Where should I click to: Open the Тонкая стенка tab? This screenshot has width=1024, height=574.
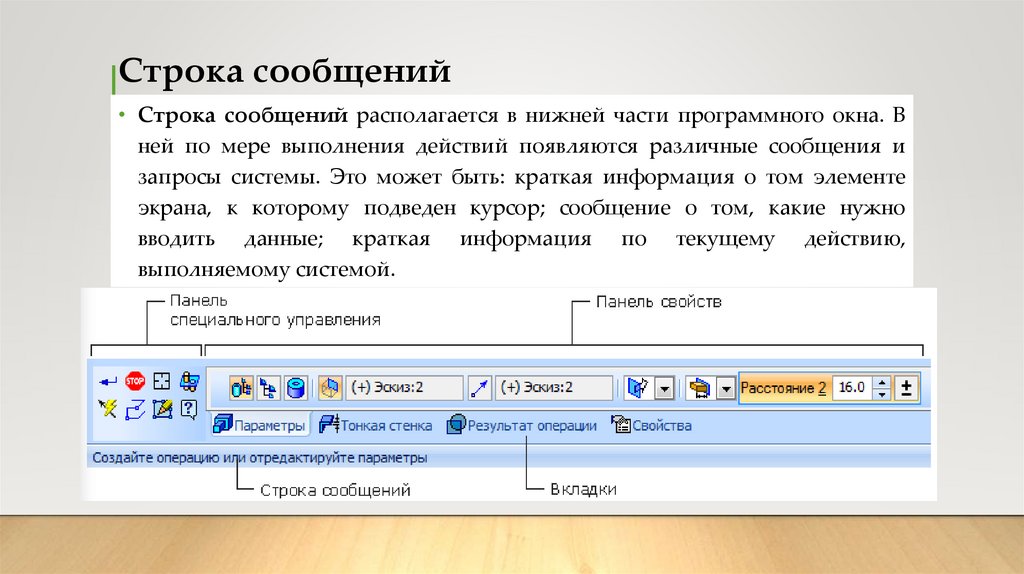[376, 425]
